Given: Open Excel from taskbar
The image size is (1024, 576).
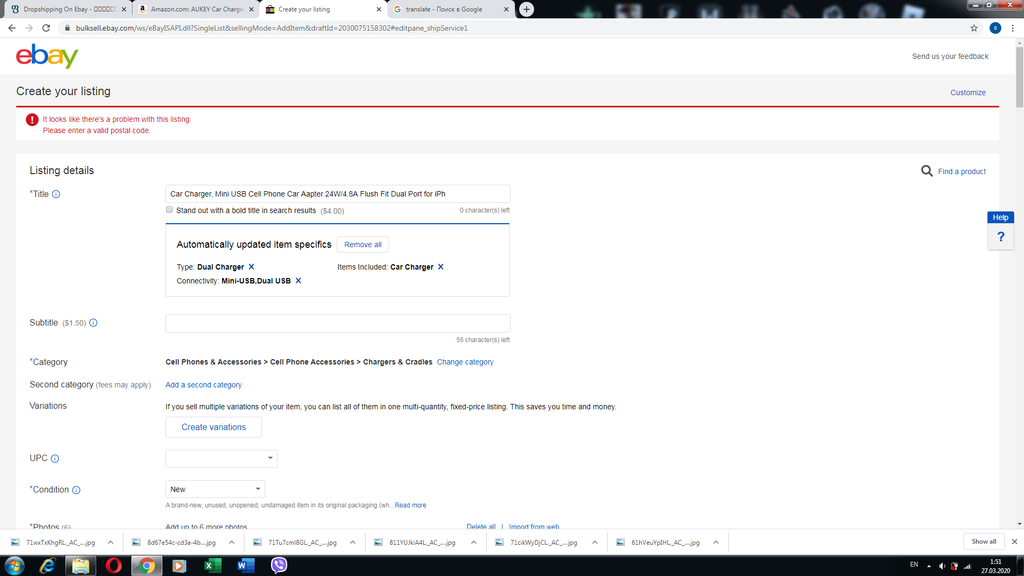Looking at the screenshot, I should coord(212,566).
